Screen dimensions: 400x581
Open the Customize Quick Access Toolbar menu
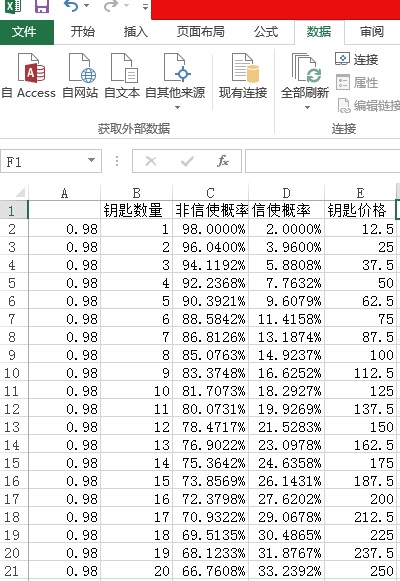145,6
